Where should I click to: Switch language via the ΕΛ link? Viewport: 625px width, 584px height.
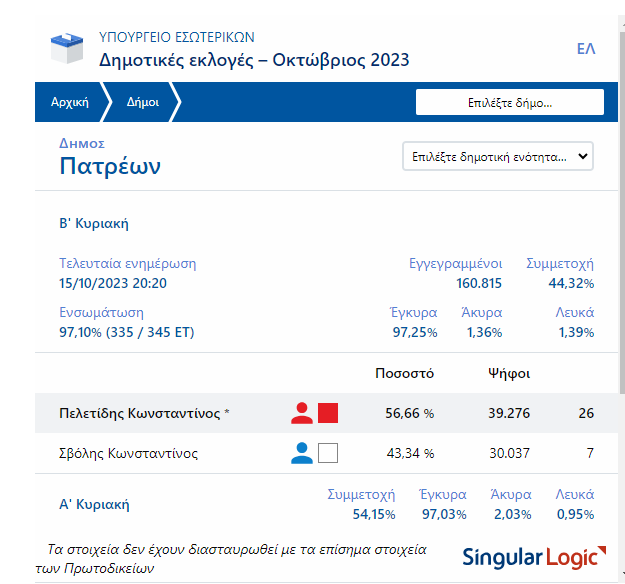click(x=586, y=49)
